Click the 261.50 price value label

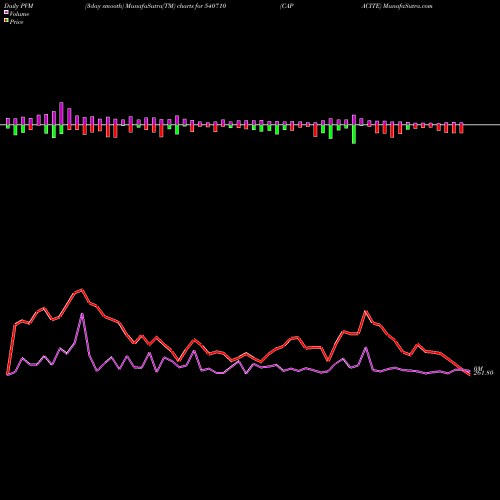click(x=483, y=373)
